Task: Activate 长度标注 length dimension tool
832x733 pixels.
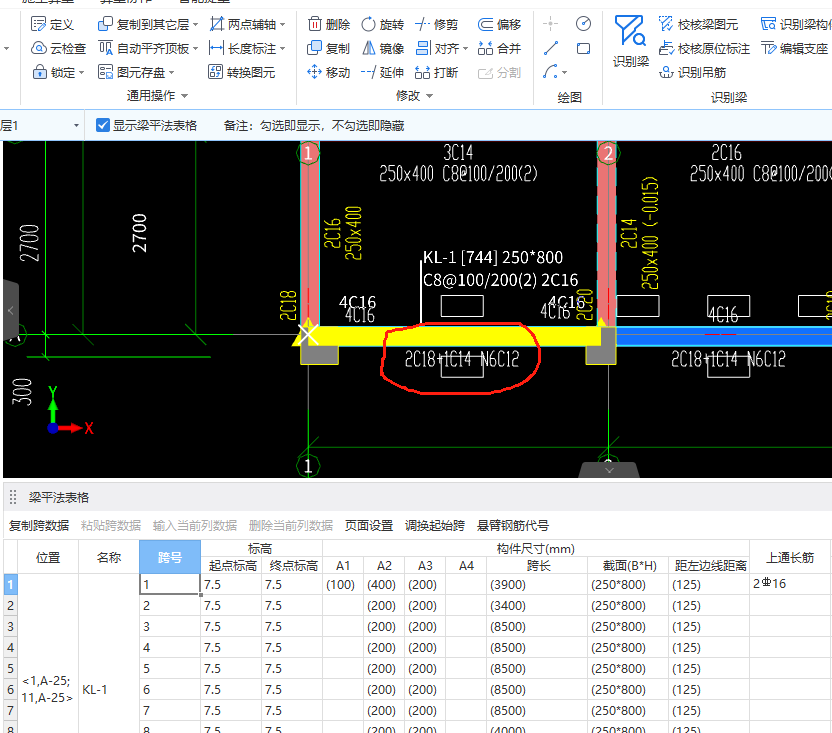Action: 243,48
